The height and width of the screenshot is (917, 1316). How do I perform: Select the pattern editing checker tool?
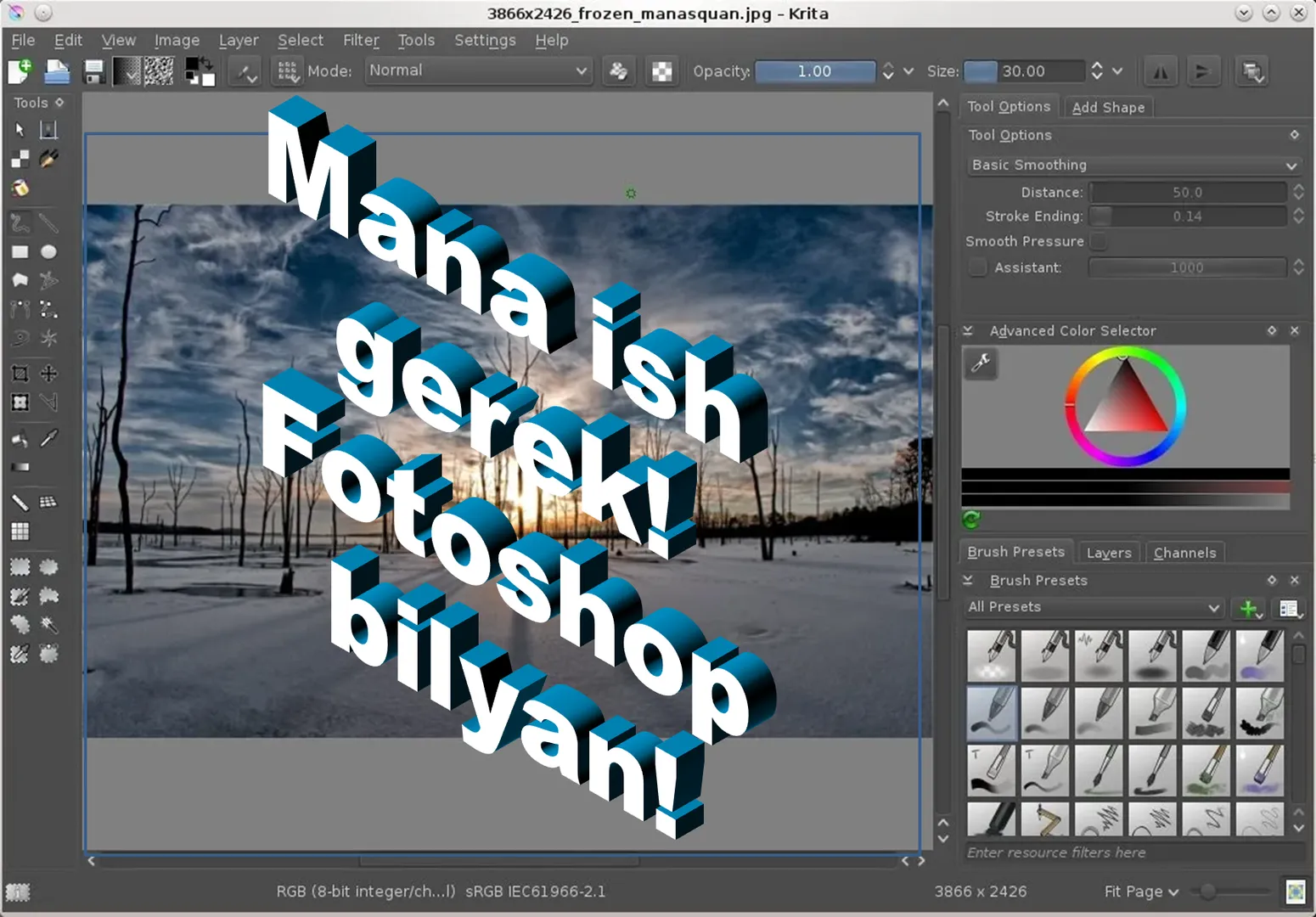20,159
